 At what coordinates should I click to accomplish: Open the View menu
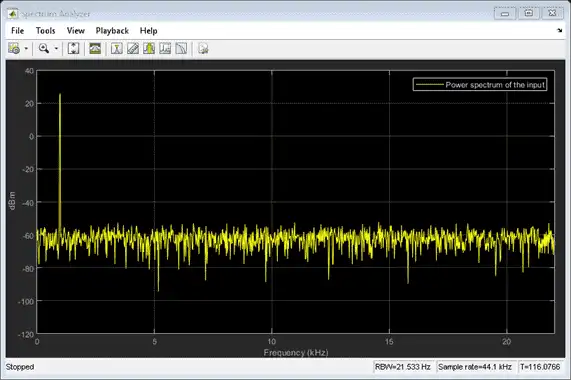[x=76, y=31]
